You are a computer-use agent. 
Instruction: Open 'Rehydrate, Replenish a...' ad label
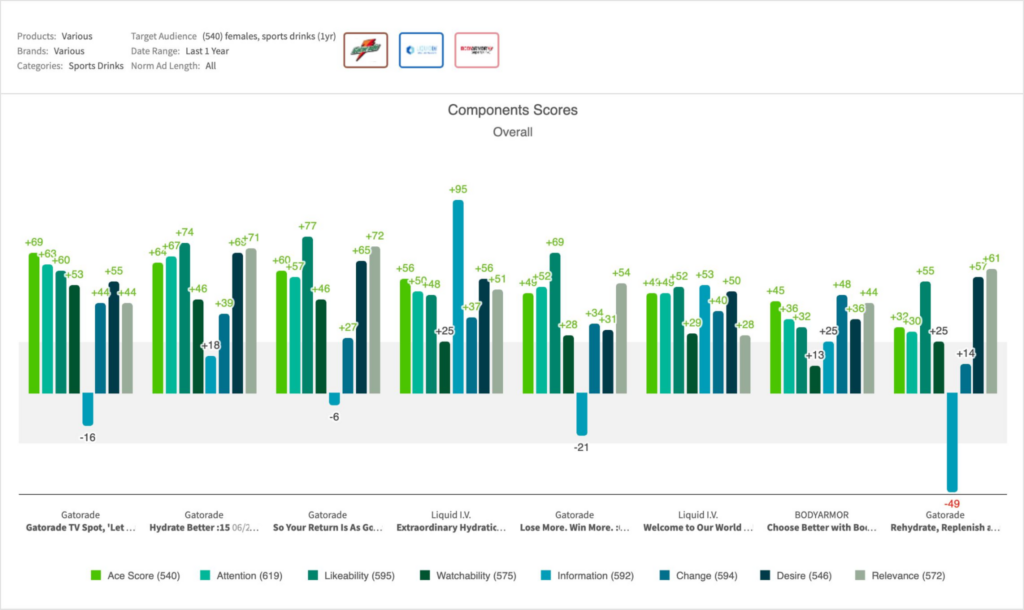945,528
